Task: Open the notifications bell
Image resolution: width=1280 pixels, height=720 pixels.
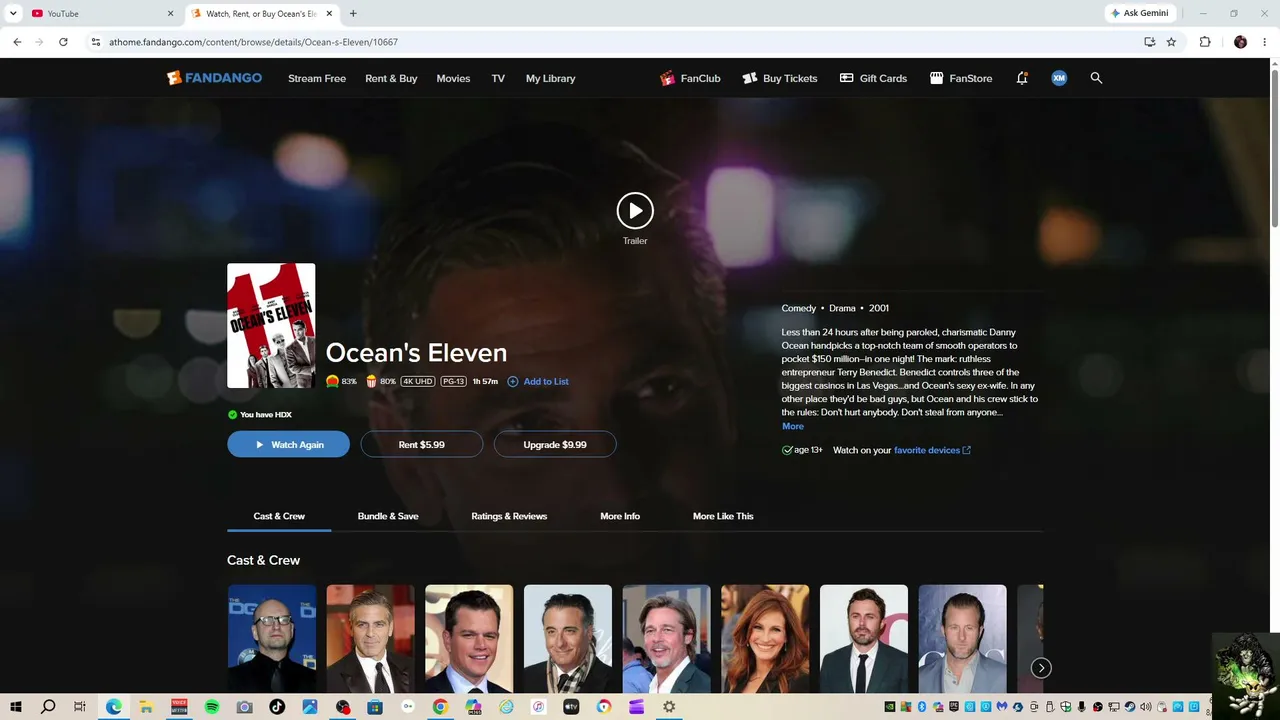Action: click(1022, 78)
